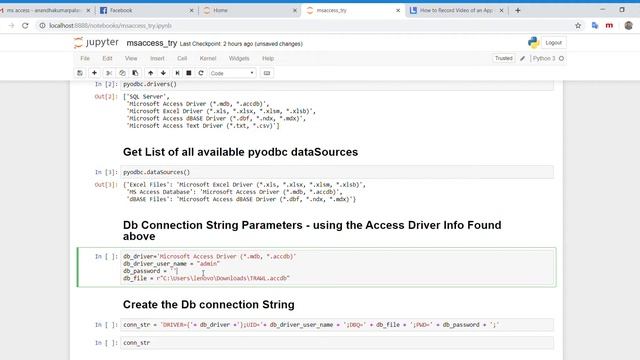Viewport: 640px width, 360px height.
Task: Click the translate extension icon
Action: coord(595,26)
